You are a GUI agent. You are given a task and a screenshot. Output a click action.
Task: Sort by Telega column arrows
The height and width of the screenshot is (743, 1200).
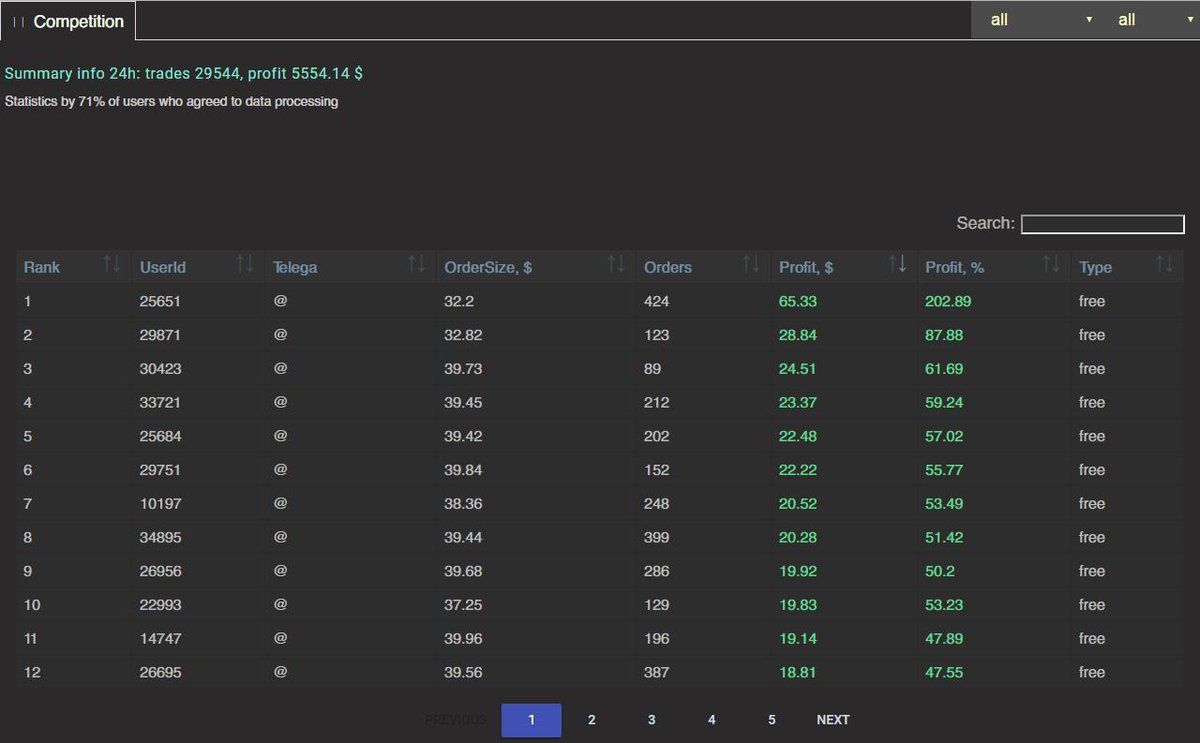pos(416,264)
